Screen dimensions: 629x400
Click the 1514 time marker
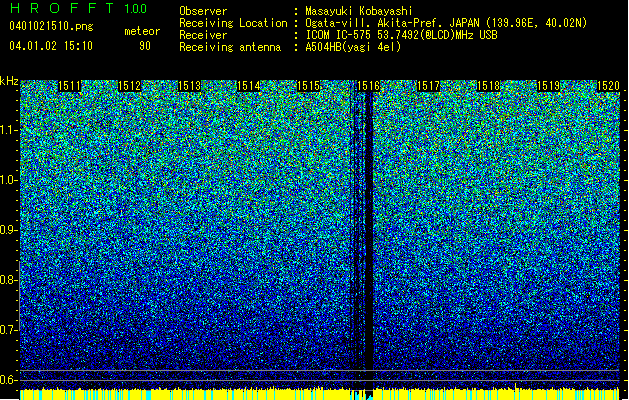[x=249, y=86]
